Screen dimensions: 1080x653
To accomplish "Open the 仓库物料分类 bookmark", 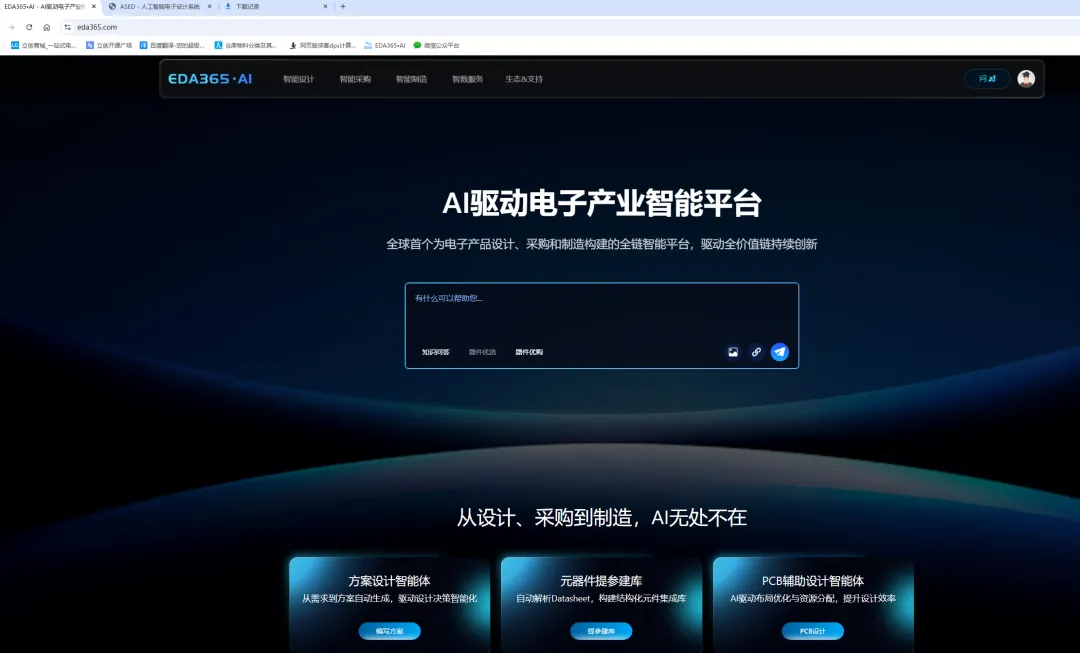I will [x=245, y=45].
